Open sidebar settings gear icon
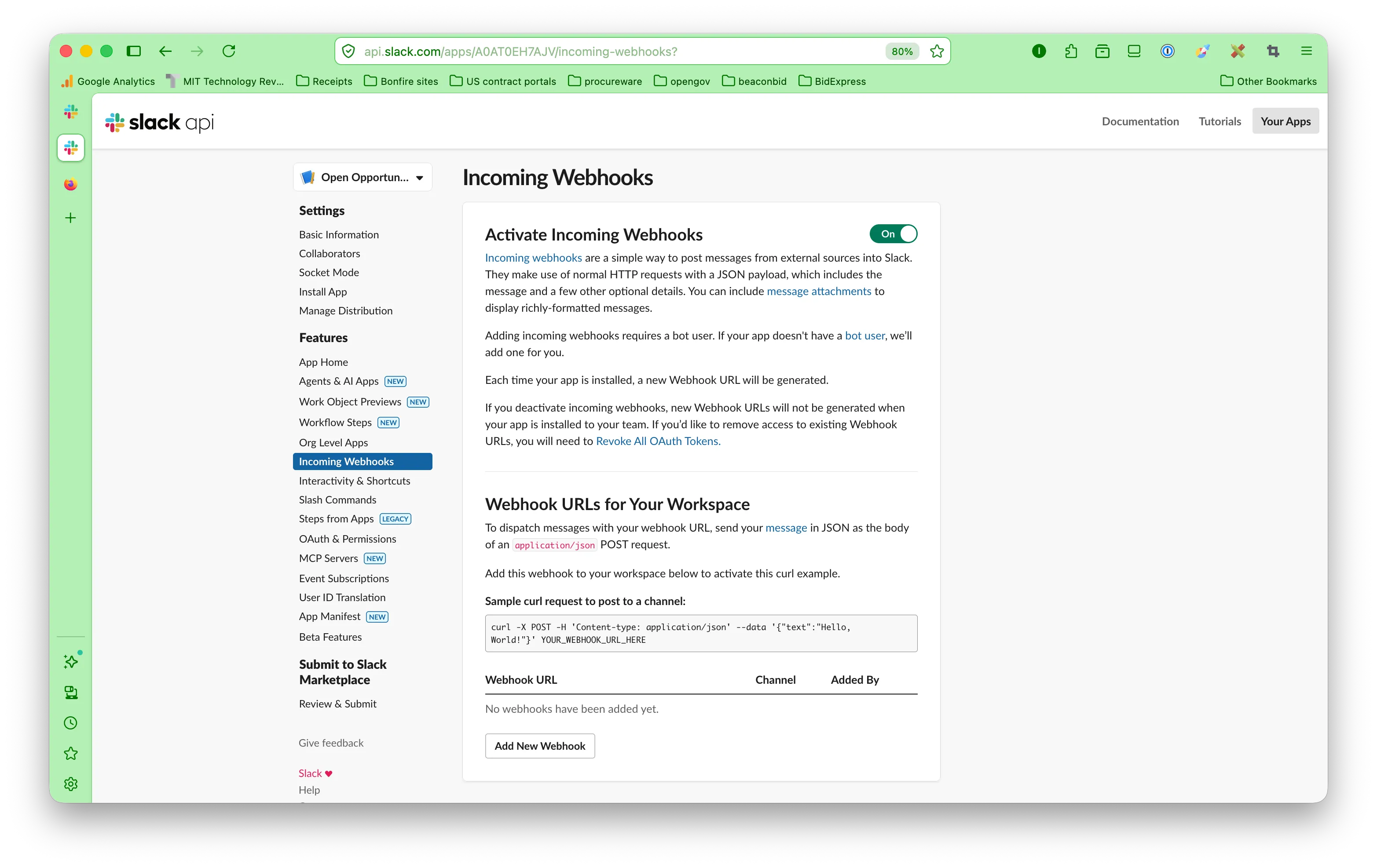The width and height of the screenshot is (1377, 868). (71, 784)
